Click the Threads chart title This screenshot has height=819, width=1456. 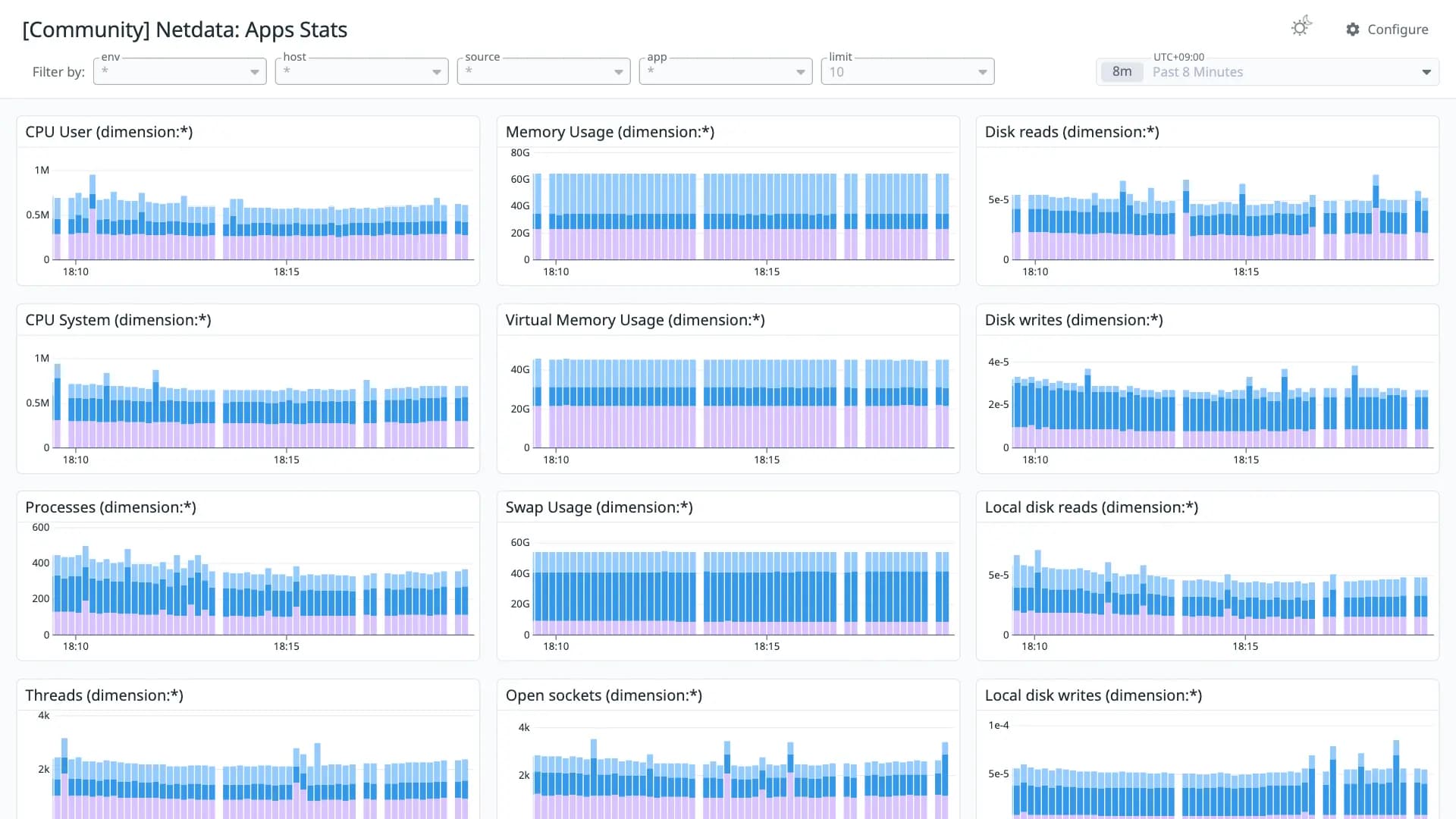(x=104, y=695)
